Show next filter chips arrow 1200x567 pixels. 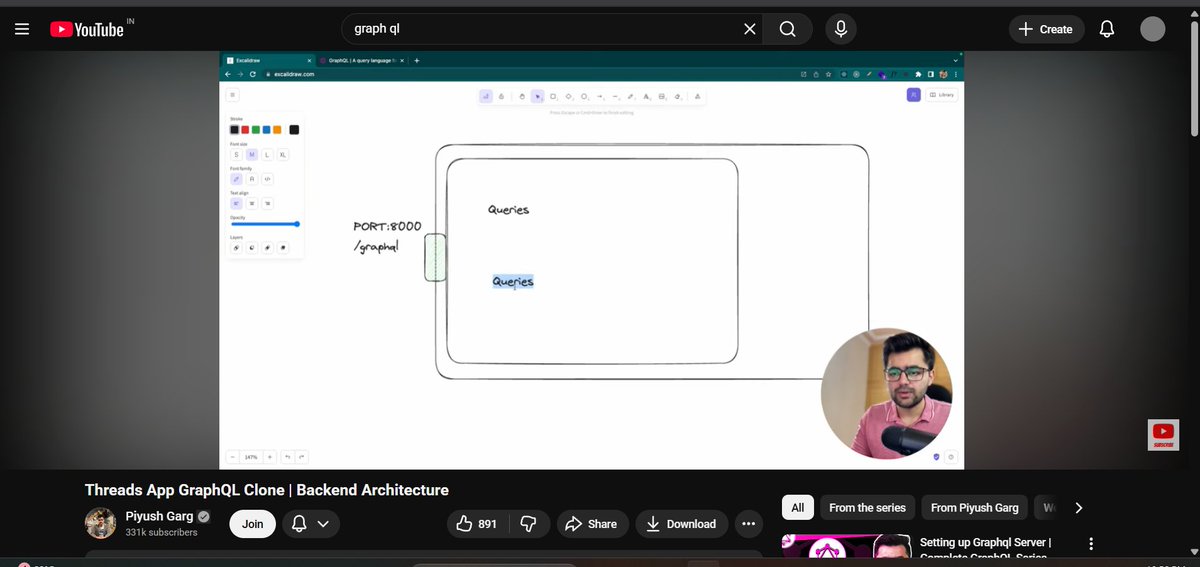click(x=1078, y=508)
